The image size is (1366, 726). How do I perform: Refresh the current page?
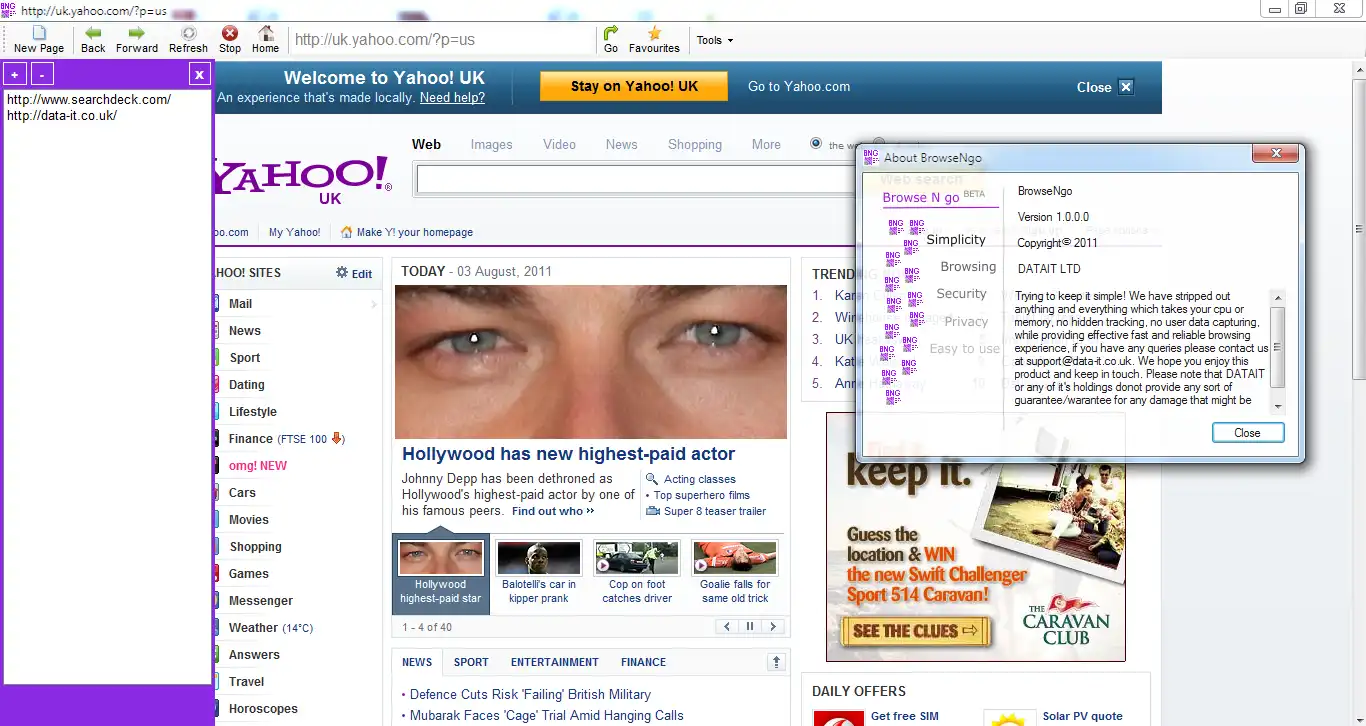point(188,40)
